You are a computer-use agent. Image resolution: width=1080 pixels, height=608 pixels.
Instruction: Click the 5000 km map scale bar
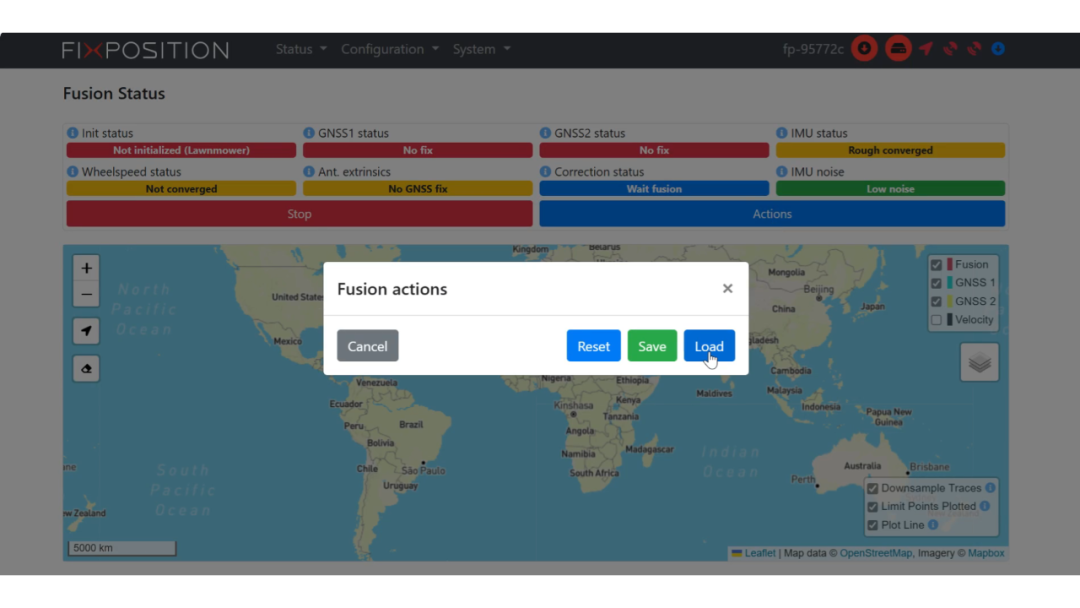[x=122, y=547]
